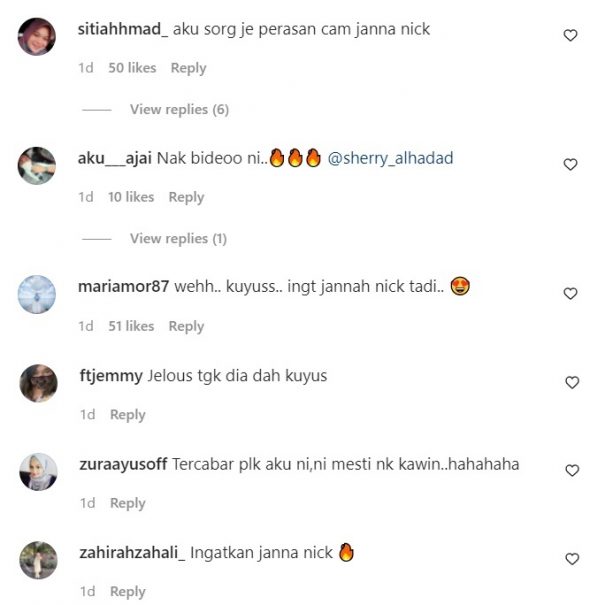The height and width of the screenshot is (605, 590).
Task: Tap heart icon beside ftjemmy's comment
Action: coord(572,382)
